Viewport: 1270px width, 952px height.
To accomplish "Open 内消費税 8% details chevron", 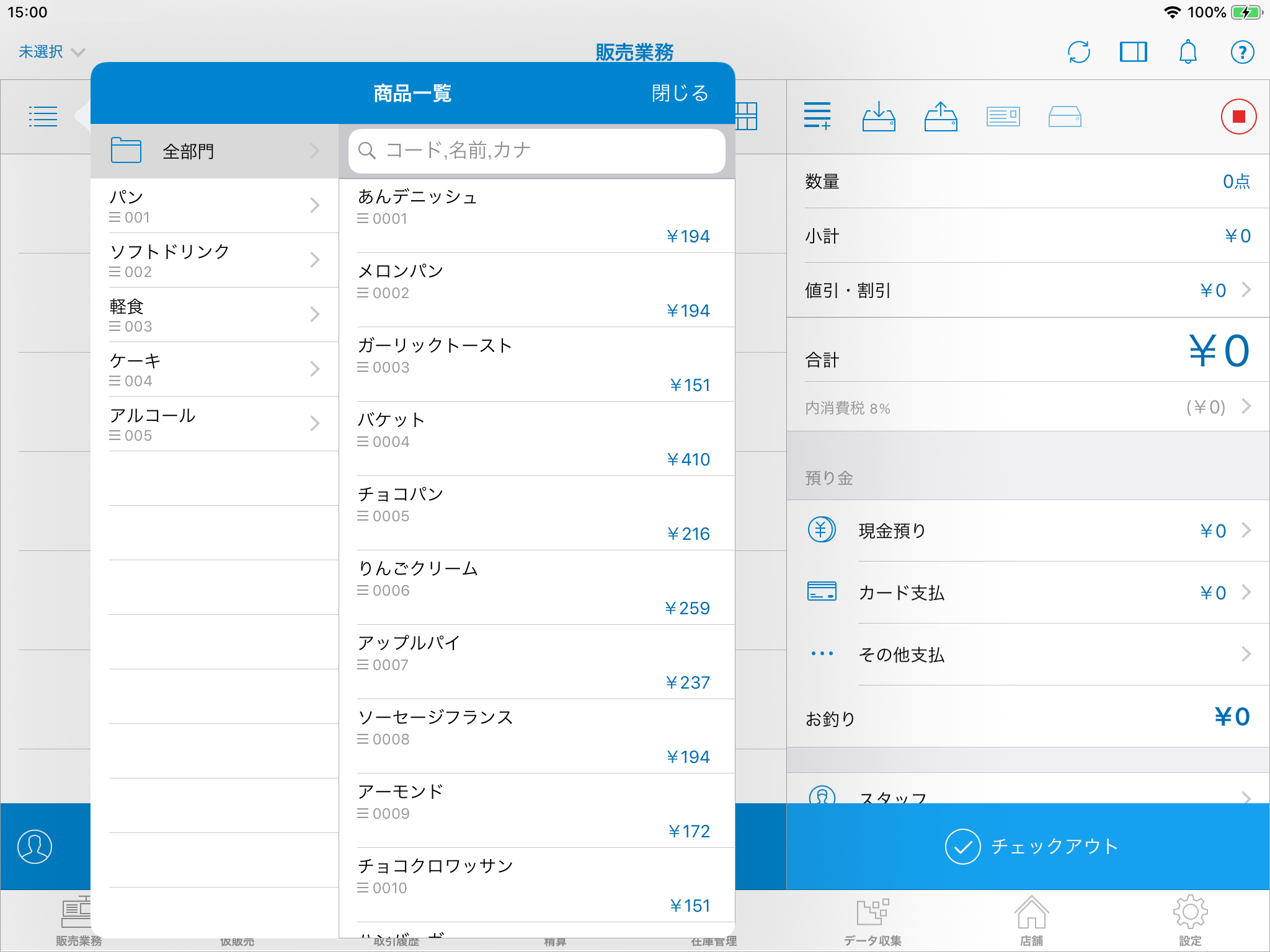I will [x=1246, y=407].
